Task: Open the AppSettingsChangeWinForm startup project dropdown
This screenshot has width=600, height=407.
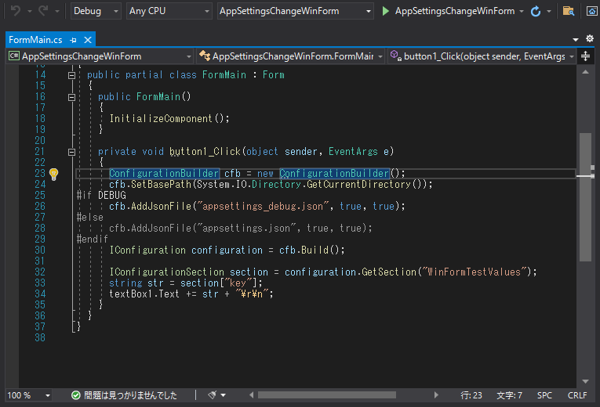Action: [295, 11]
